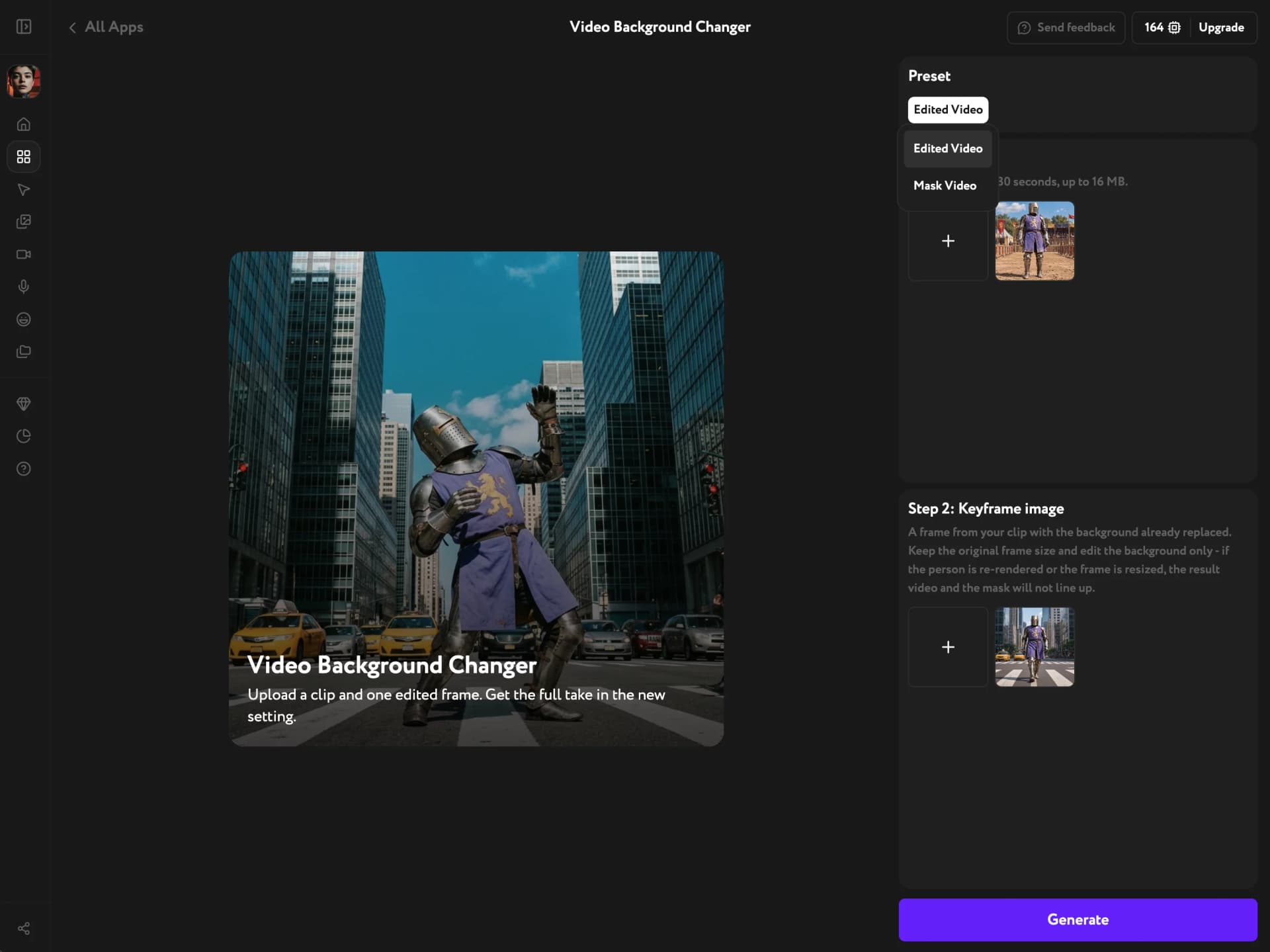1270x952 pixels.
Task: Go to the Home icon in sidebar
Action: [x=24, y=124]
